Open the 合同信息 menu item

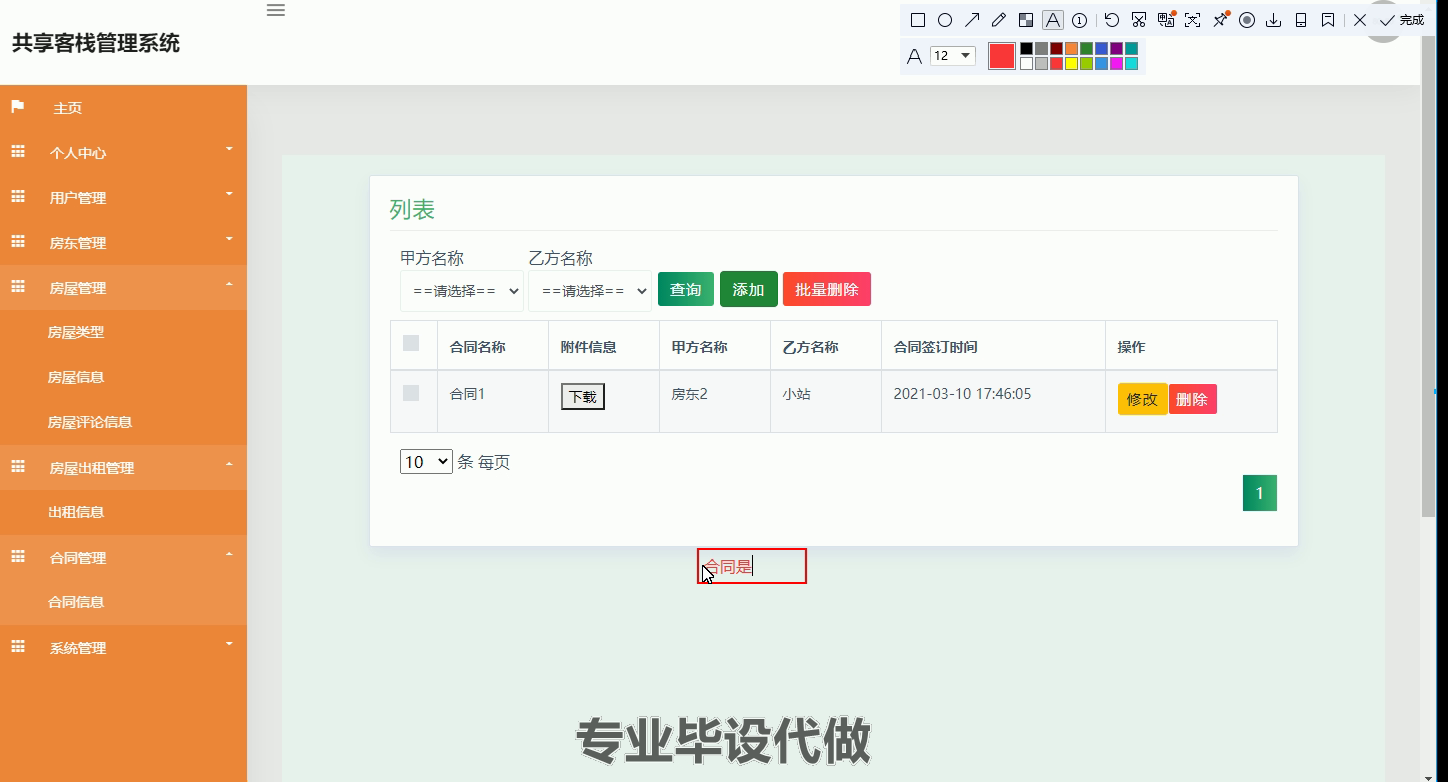(x=76, y=602)
